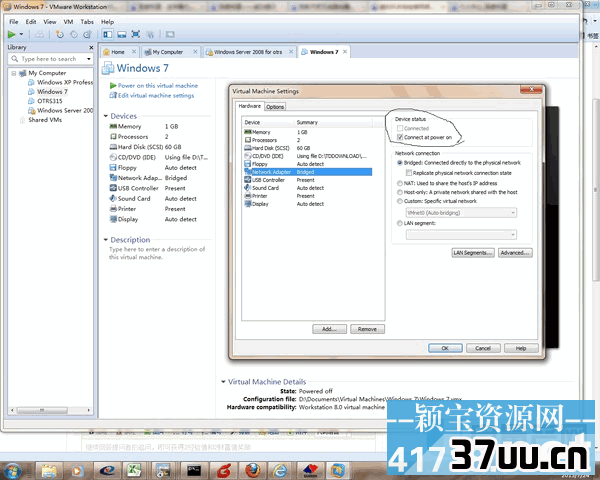Click the Take Snapshot toolbar icon
Viewport: 600px width, 480px height.
60,34
